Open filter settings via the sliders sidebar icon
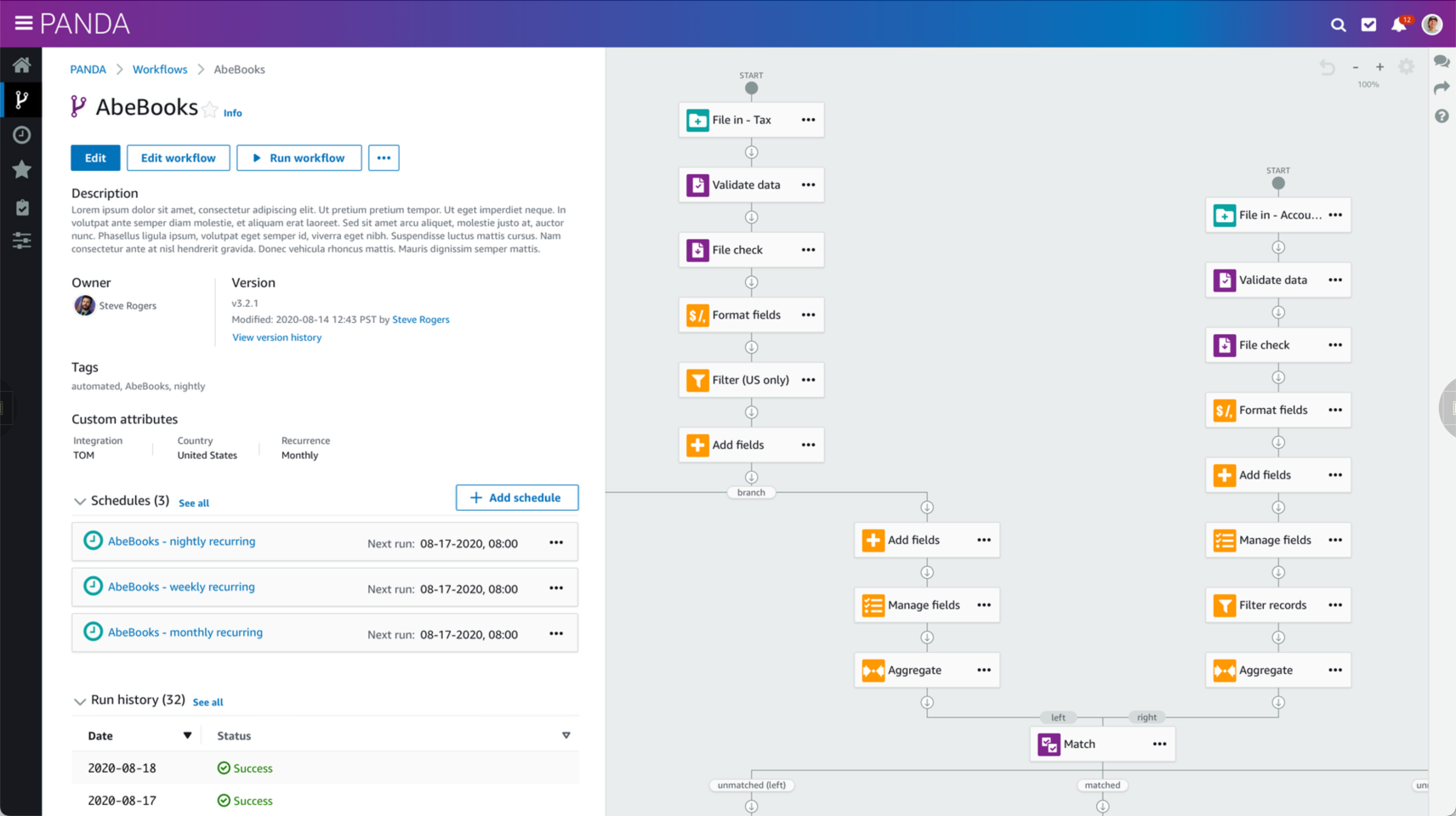This screenshot has width=1456, height=816. click(x=21, y=241)
